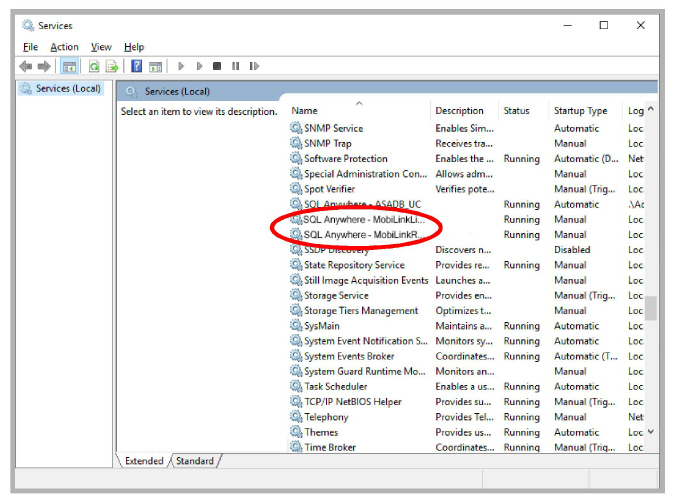Image resolution: width=675 pixels, height=496 pixels.
Task: Select System Events Broker service
Action: tap(349, 356)
